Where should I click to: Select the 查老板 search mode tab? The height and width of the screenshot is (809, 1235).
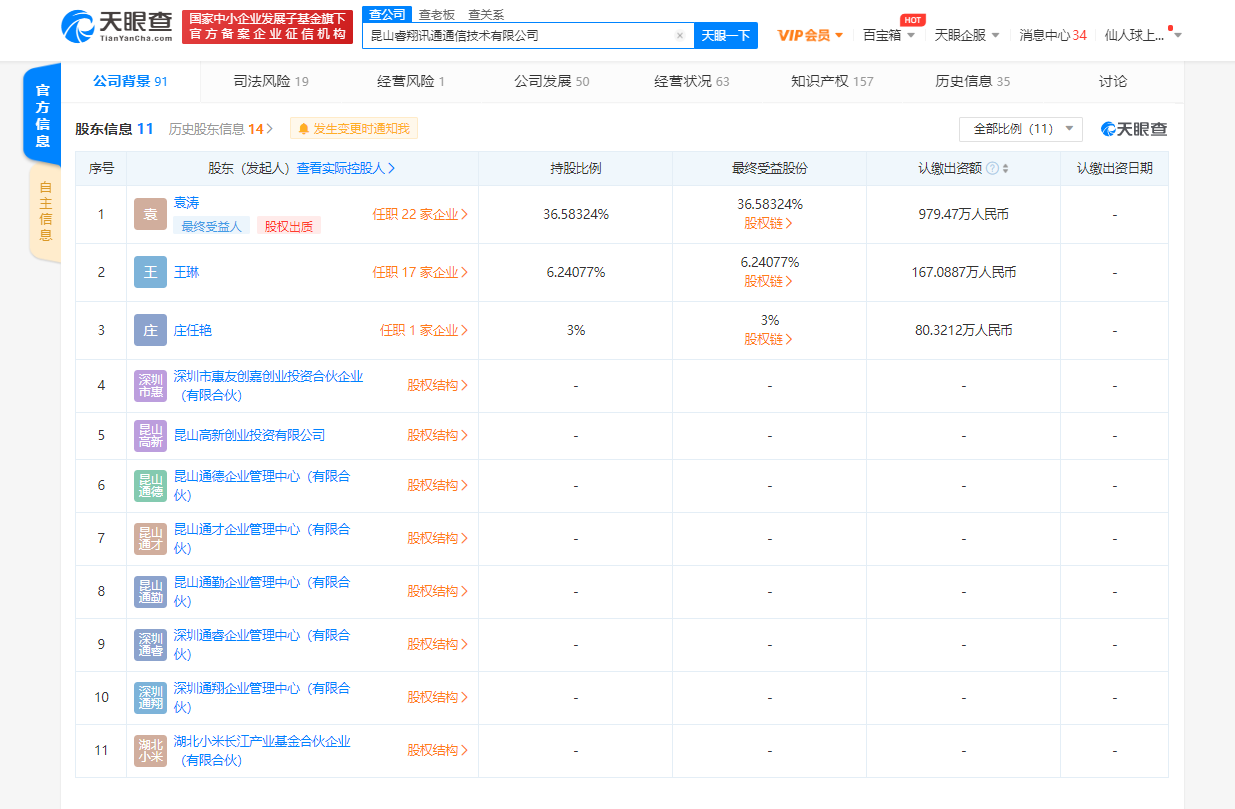[437, 14]
